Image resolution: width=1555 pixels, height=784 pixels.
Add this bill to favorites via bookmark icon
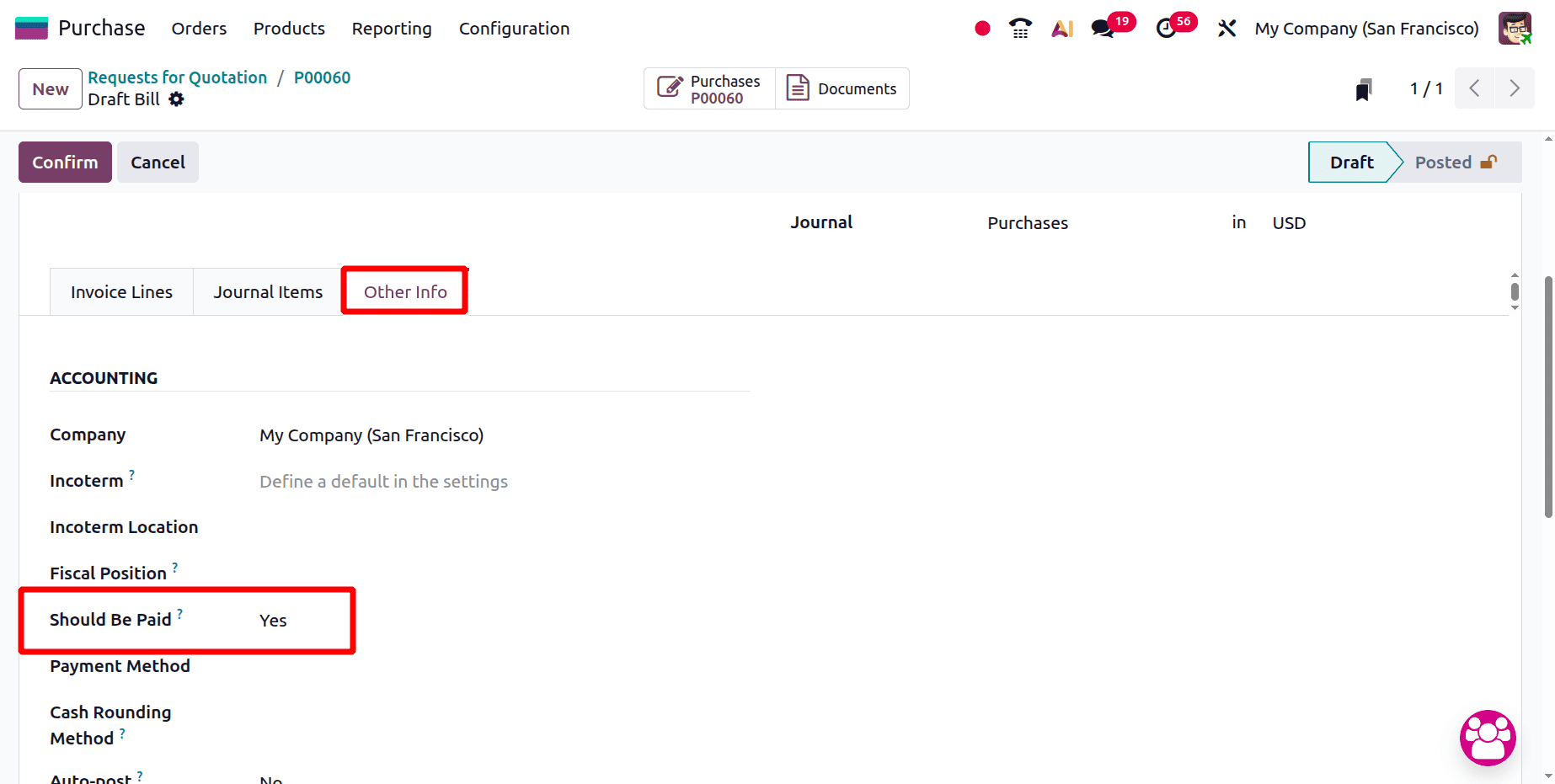pyautogui.click(x=1364, y=88)
